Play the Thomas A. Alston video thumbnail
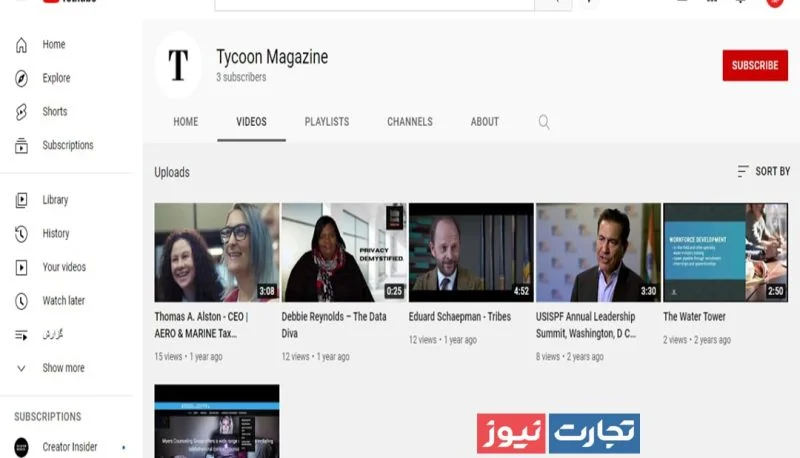The image size is (800, 458). click(217, 252)
